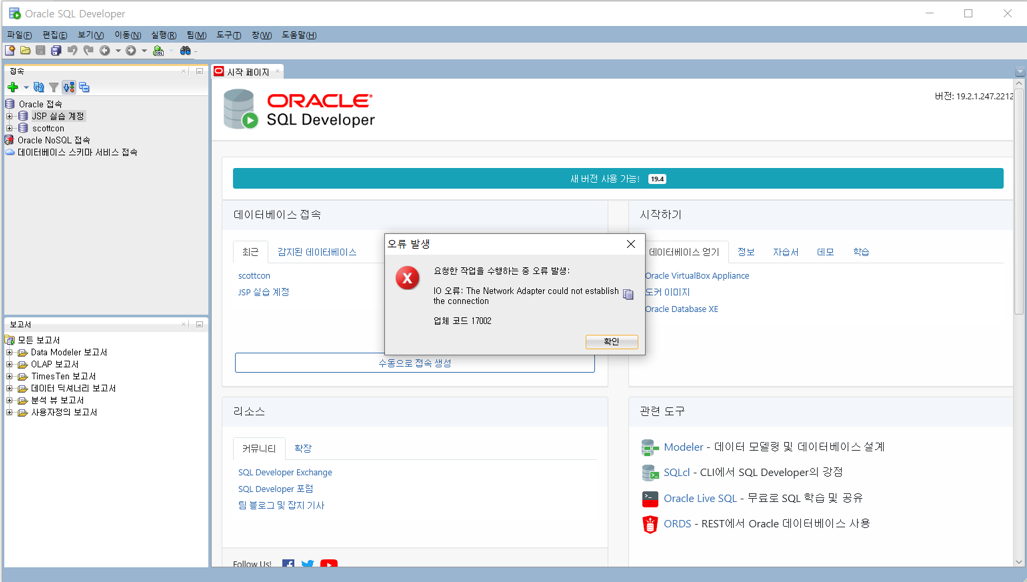Click the Back navigation circle icon
The image size is (1027, 582).
tap(105, 50)
